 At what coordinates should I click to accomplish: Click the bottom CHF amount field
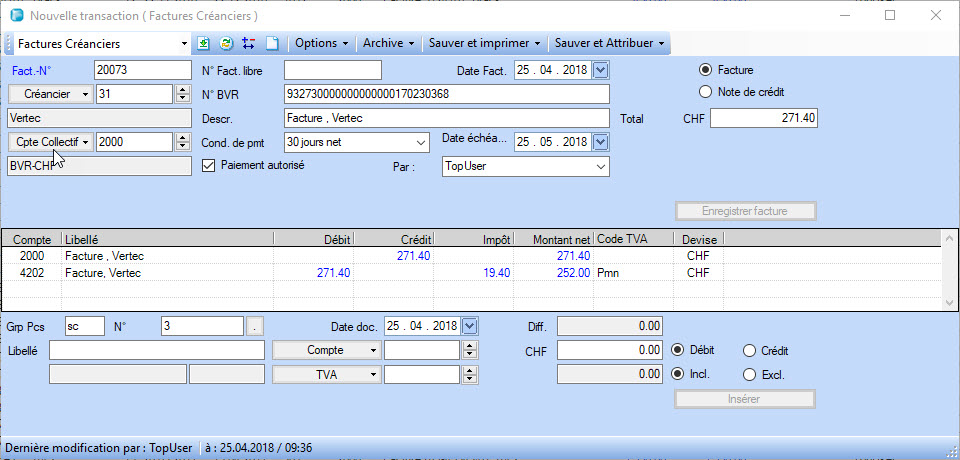[610, 350]
